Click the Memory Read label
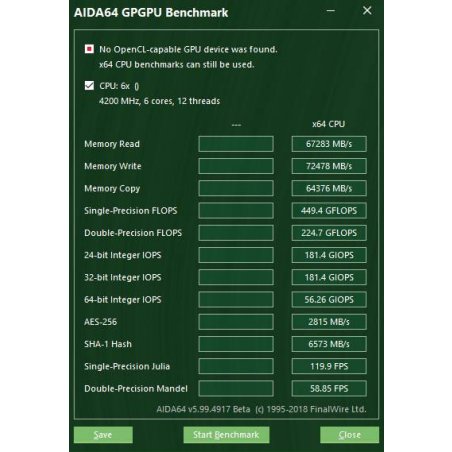 tap(112, 144)
